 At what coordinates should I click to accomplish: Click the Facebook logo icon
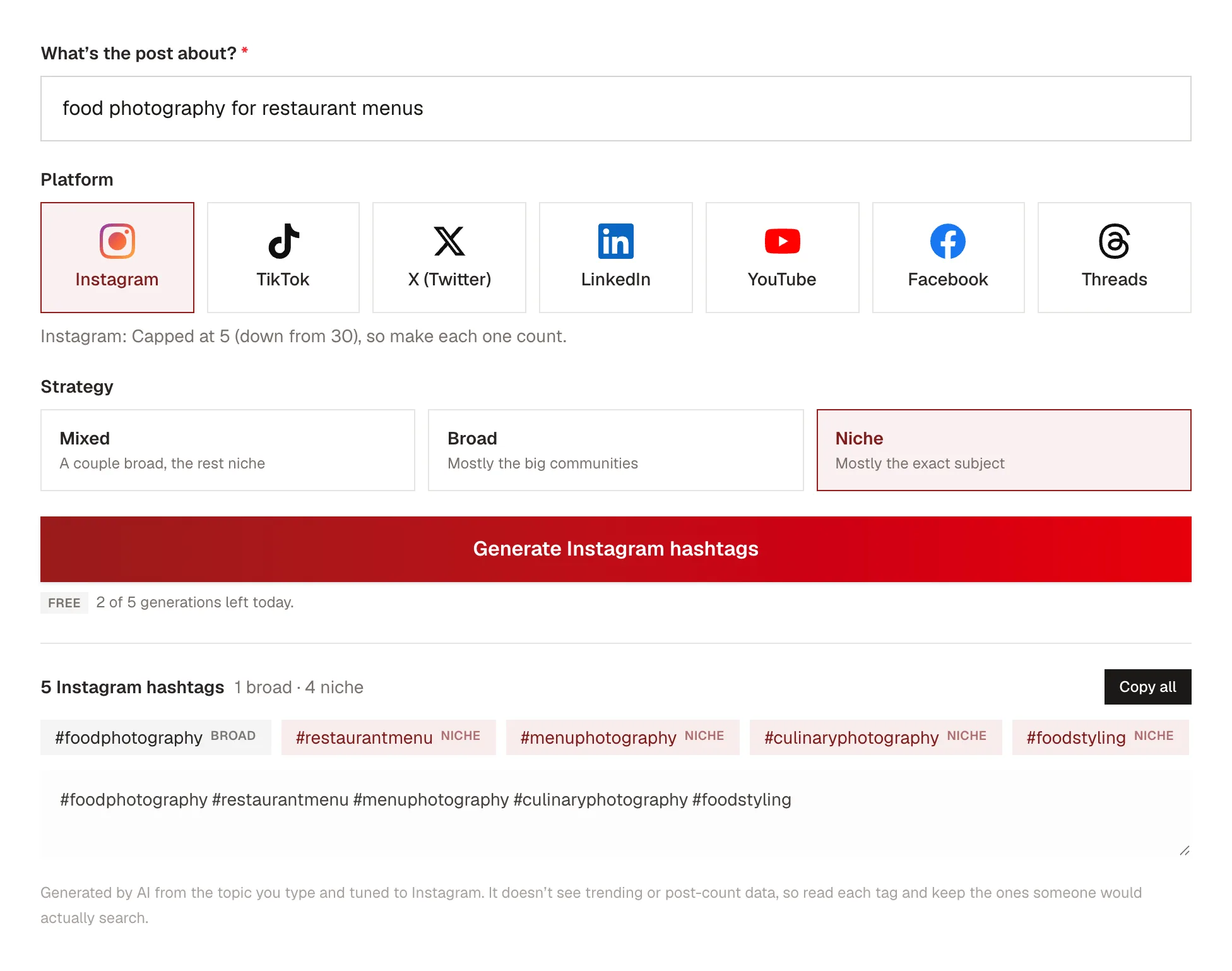tap(948, 241)
